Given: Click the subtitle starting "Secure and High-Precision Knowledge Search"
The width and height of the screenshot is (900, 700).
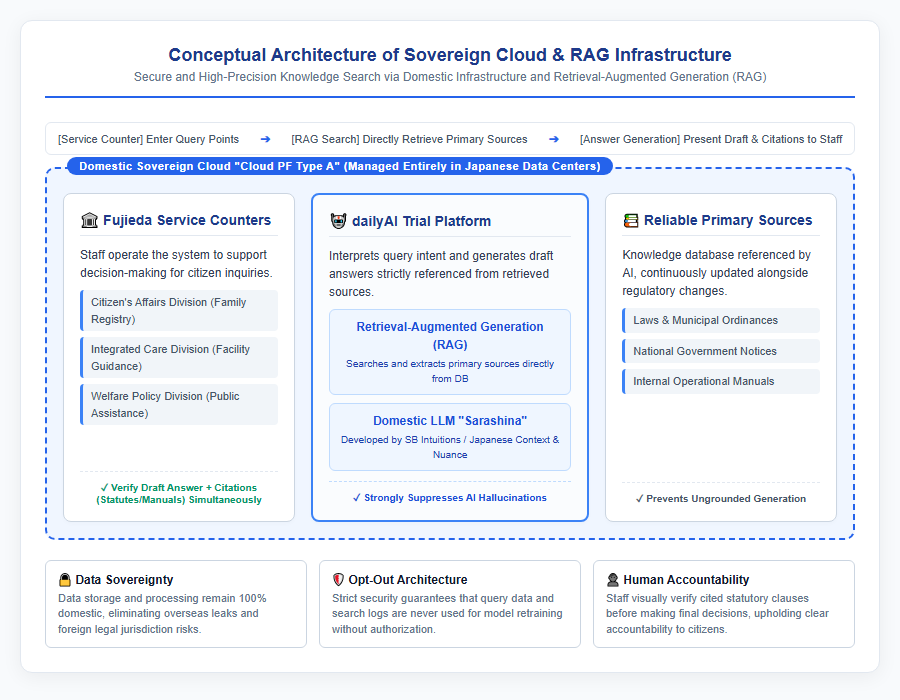Looking at the screenshot, I should (x=450, y=77).
